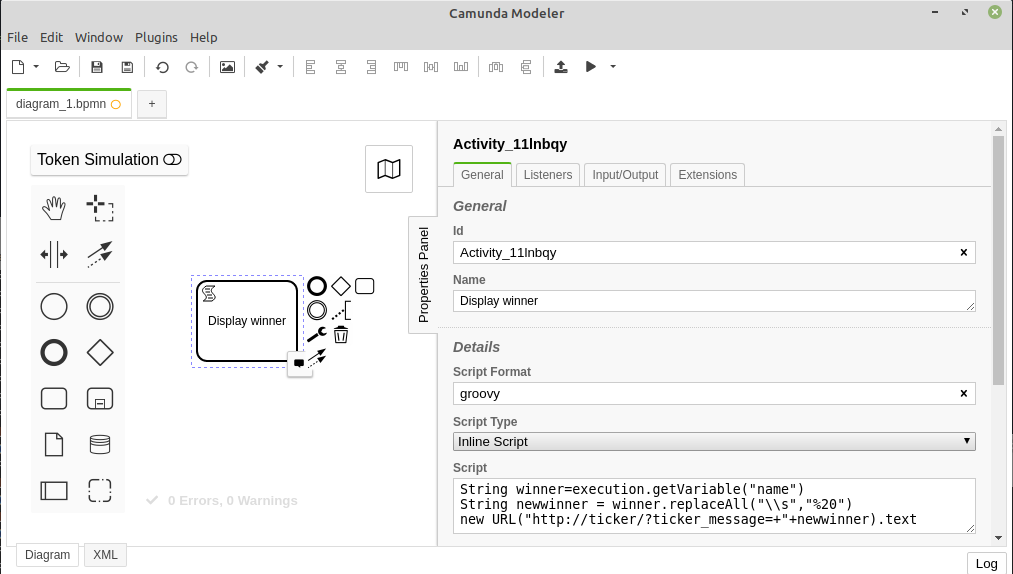
Task: Clear the Script Format field
Action: (x=963, y=394)
